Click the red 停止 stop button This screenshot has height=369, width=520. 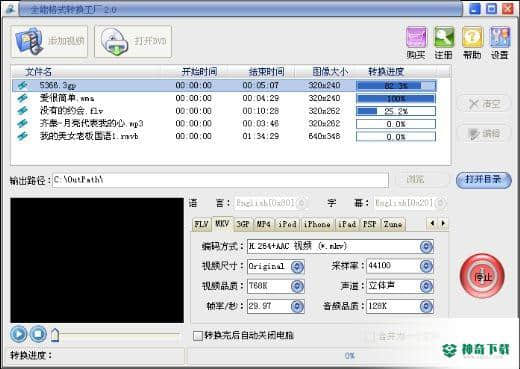click(482, 276)
